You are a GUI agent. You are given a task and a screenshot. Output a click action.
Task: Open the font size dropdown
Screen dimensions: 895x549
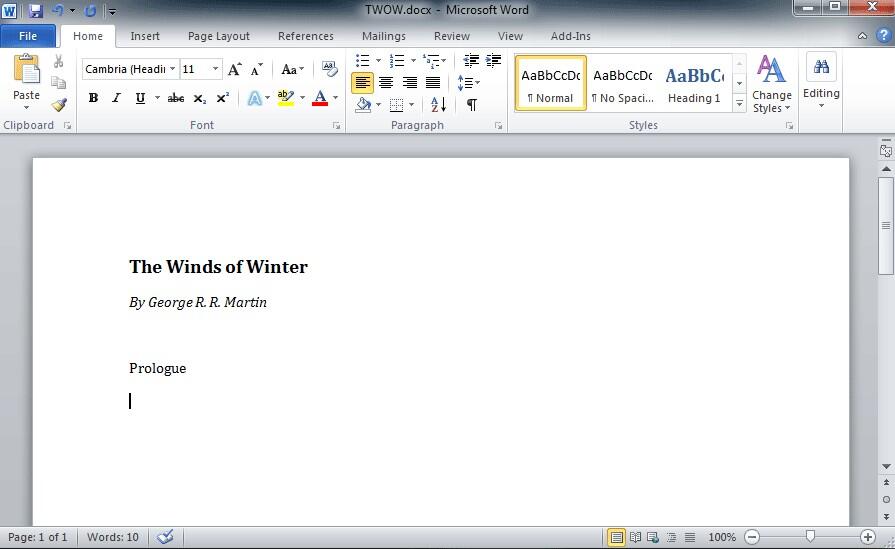click(x=215, y=69)
